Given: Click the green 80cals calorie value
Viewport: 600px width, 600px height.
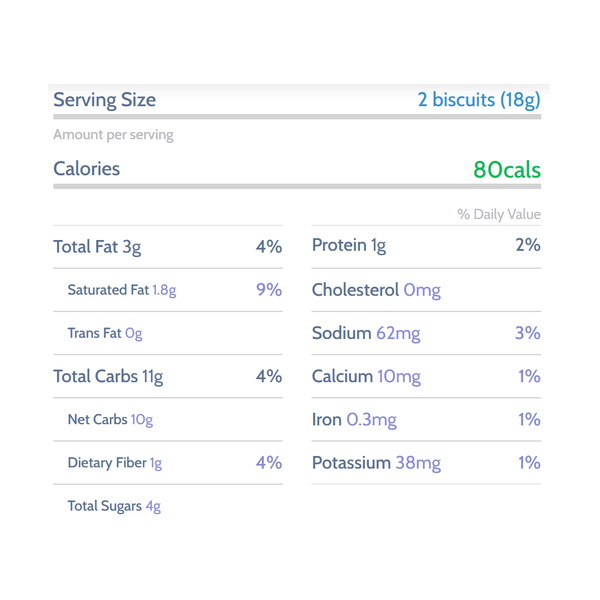Looking at the screenshot, I should (x=507, y=170).
